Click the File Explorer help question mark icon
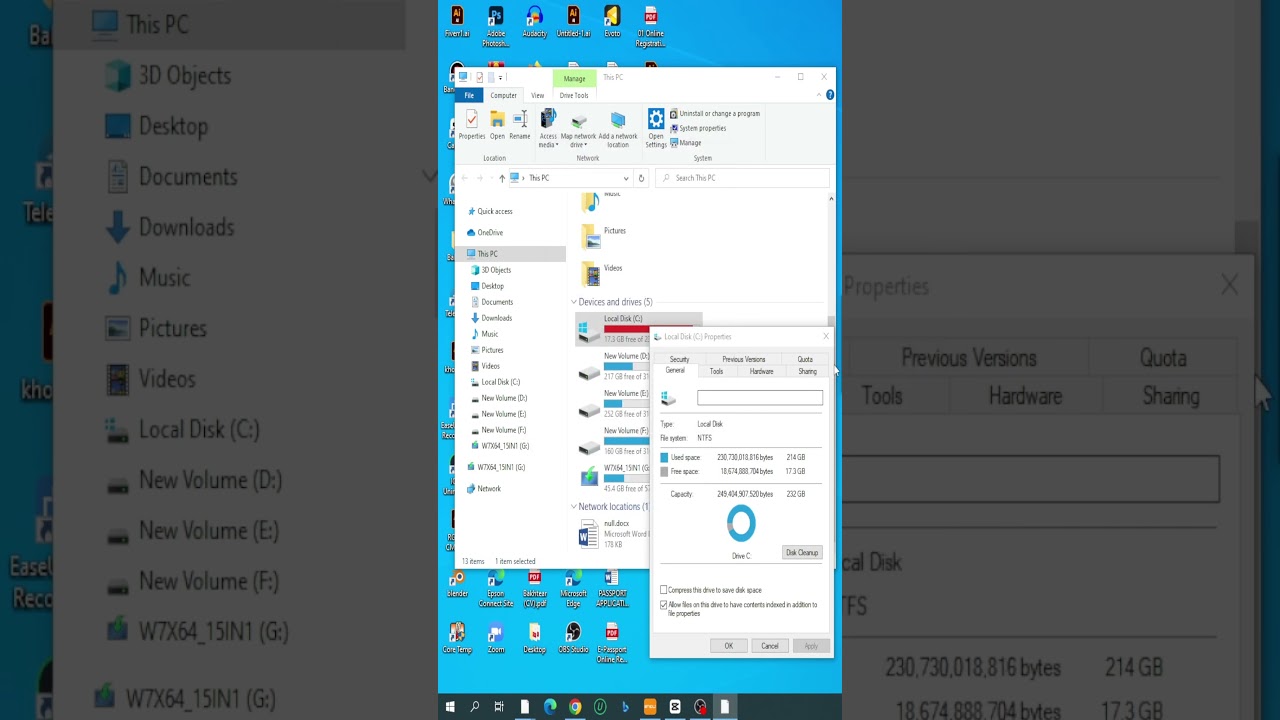Image resolution: width=1280 pixels, height=720 pixels. [x=830, y=95]
